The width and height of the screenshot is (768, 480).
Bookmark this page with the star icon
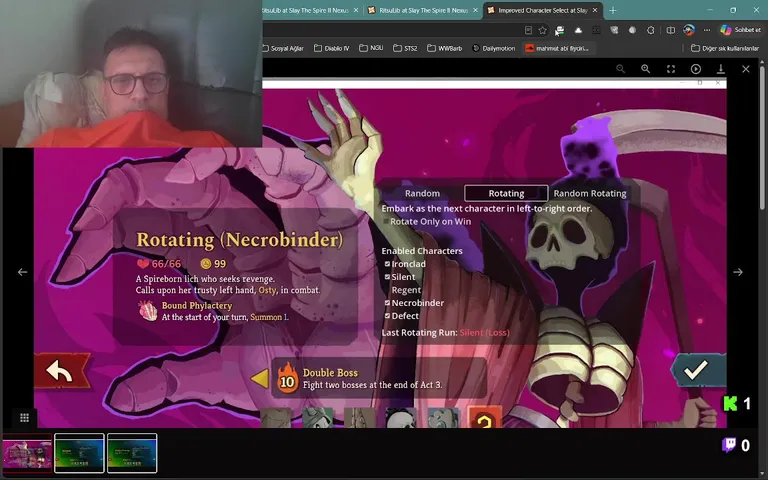coord(542,30)
